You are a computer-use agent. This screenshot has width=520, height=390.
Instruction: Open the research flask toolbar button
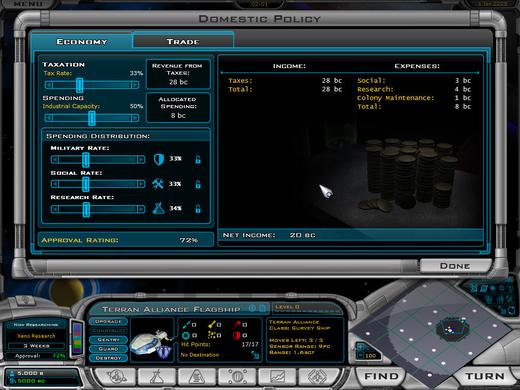point(156,377)
